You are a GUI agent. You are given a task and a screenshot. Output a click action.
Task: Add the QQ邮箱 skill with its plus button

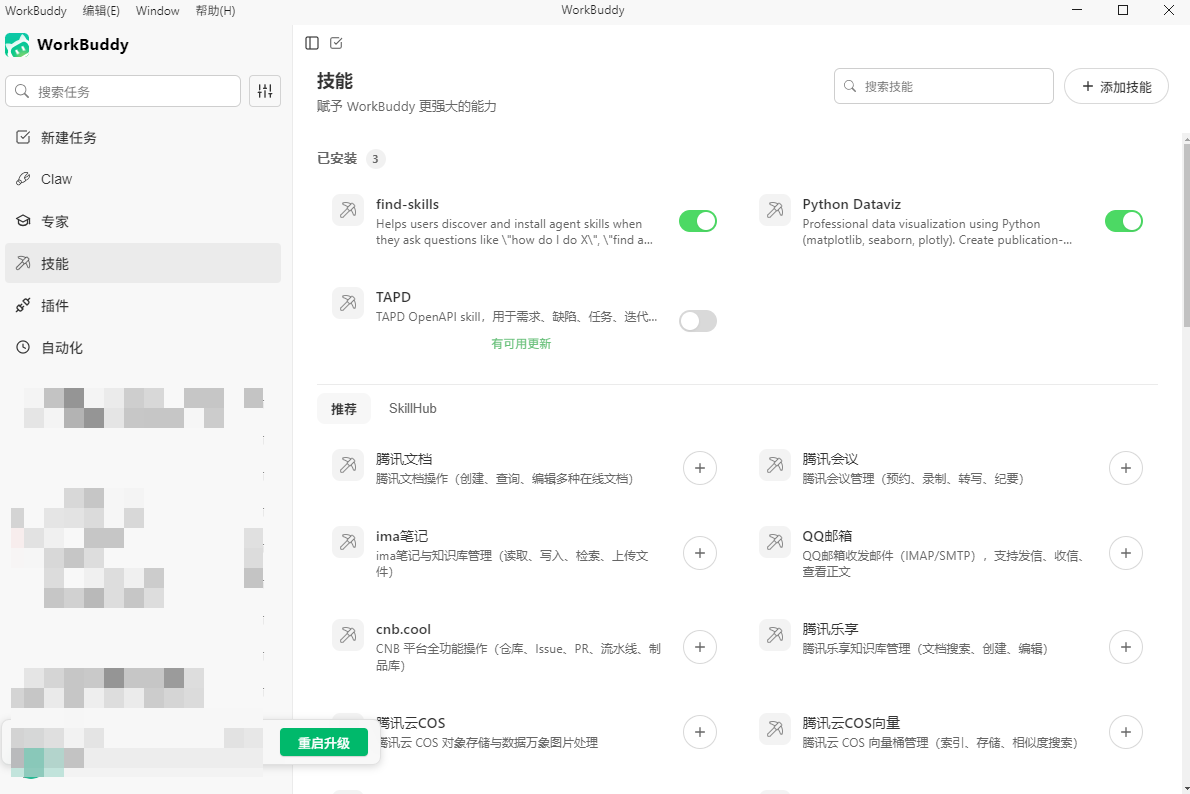coord(1125,553)
